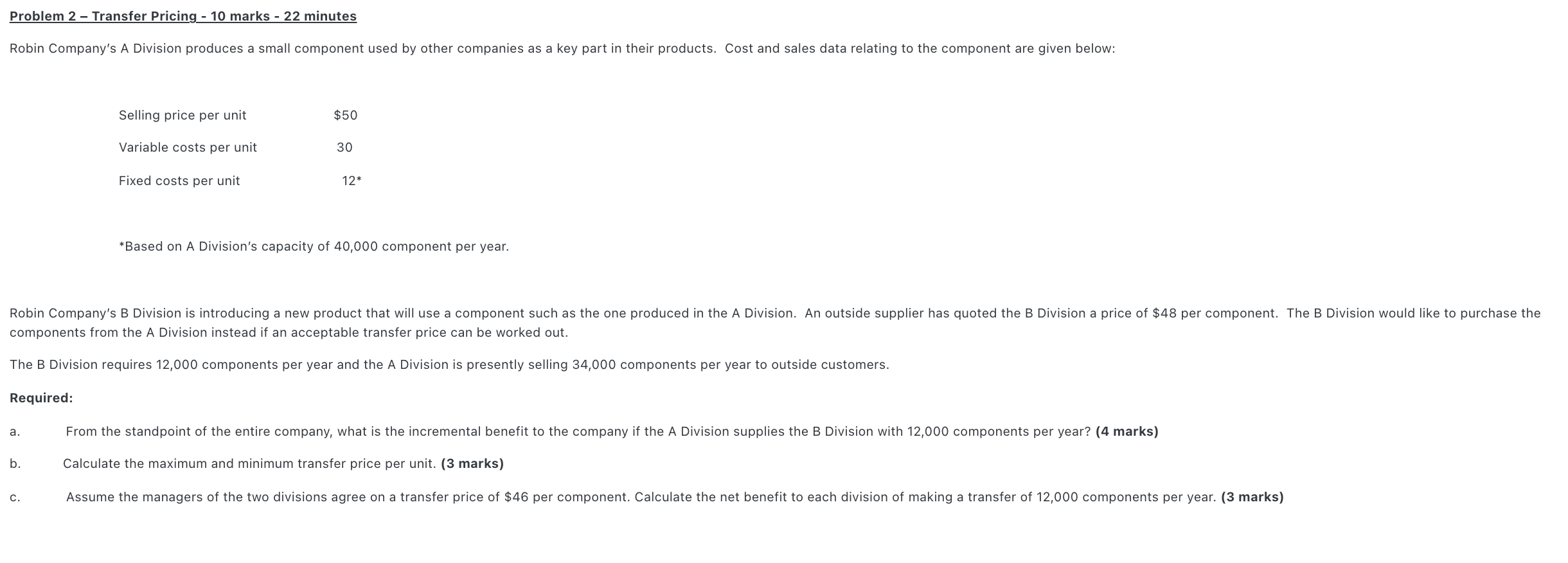Click the Fixed costs per unit label
Viewport: 1568px width, 563px height.
[179, 181]
